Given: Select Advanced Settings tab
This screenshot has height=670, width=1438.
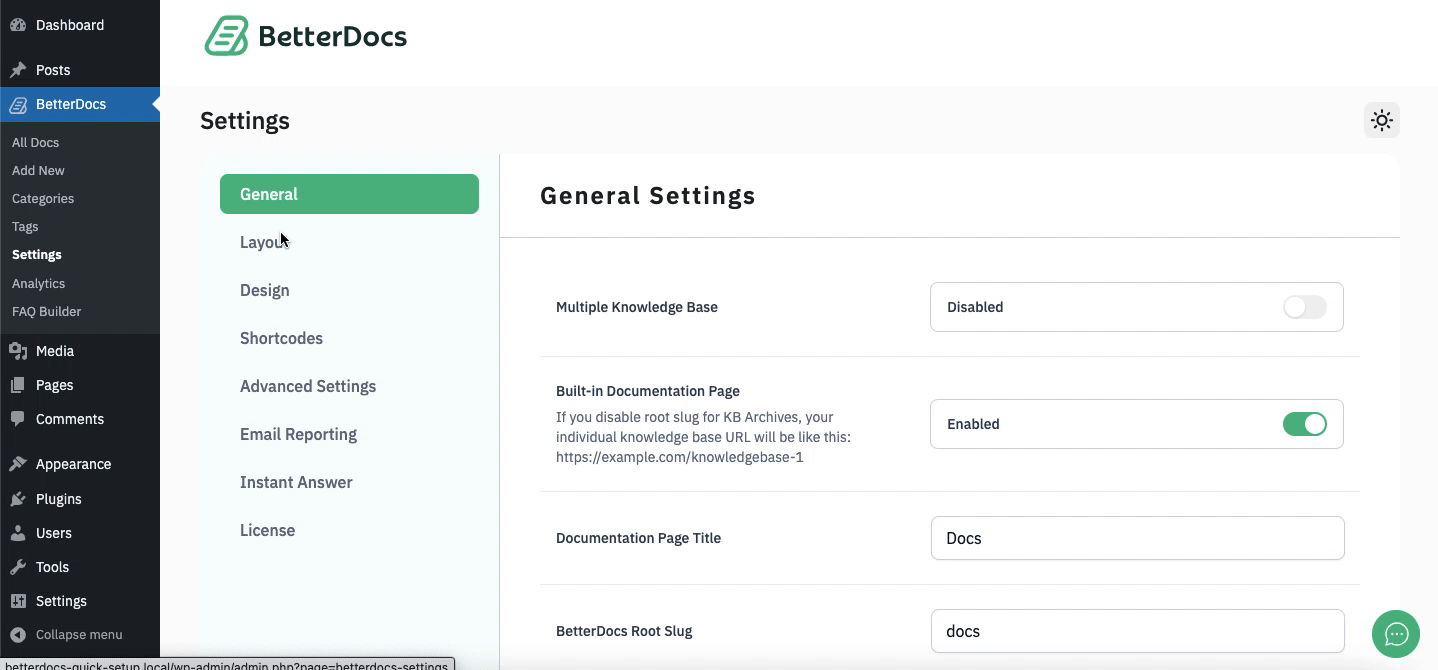Looking at the screenshot, I should tap(307, 386).
